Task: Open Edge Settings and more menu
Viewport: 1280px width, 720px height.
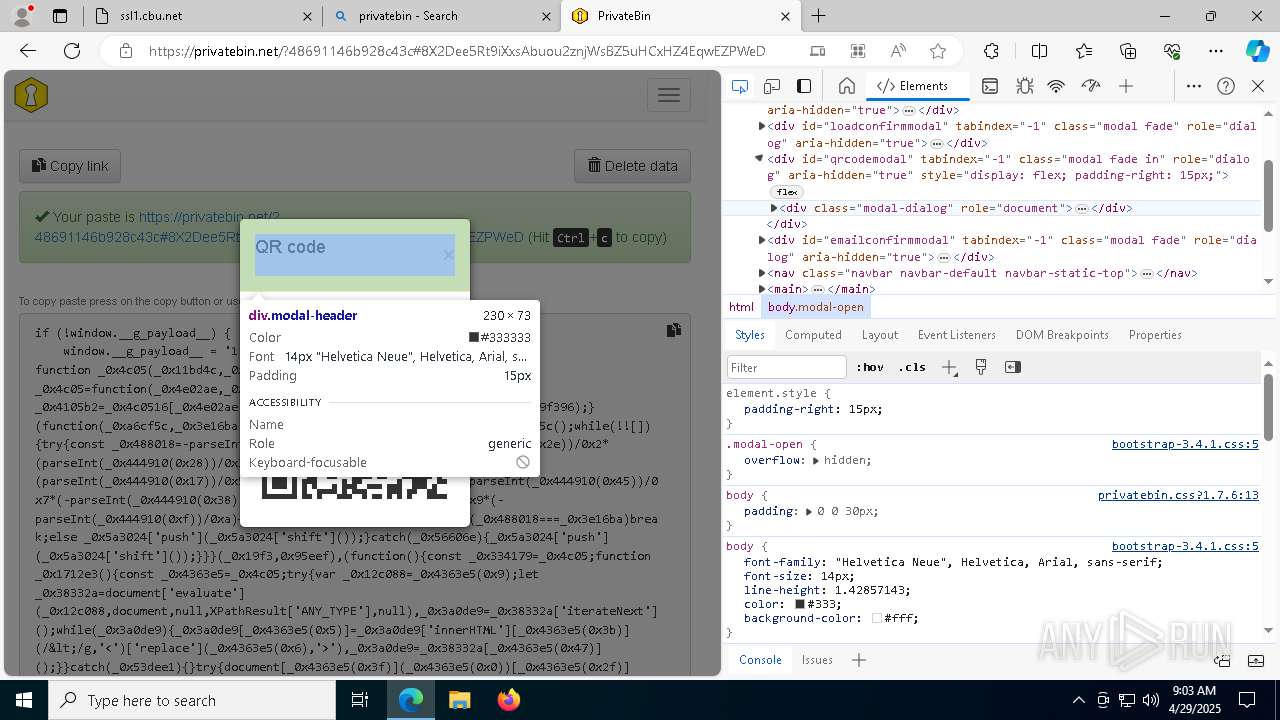Action: click(1216, 51)
